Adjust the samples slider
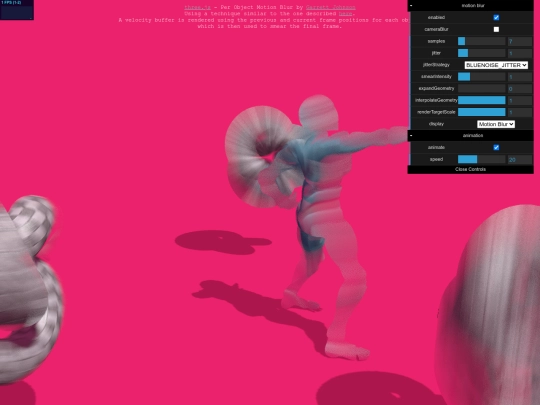Screen dimensions: 540x405 481,41
